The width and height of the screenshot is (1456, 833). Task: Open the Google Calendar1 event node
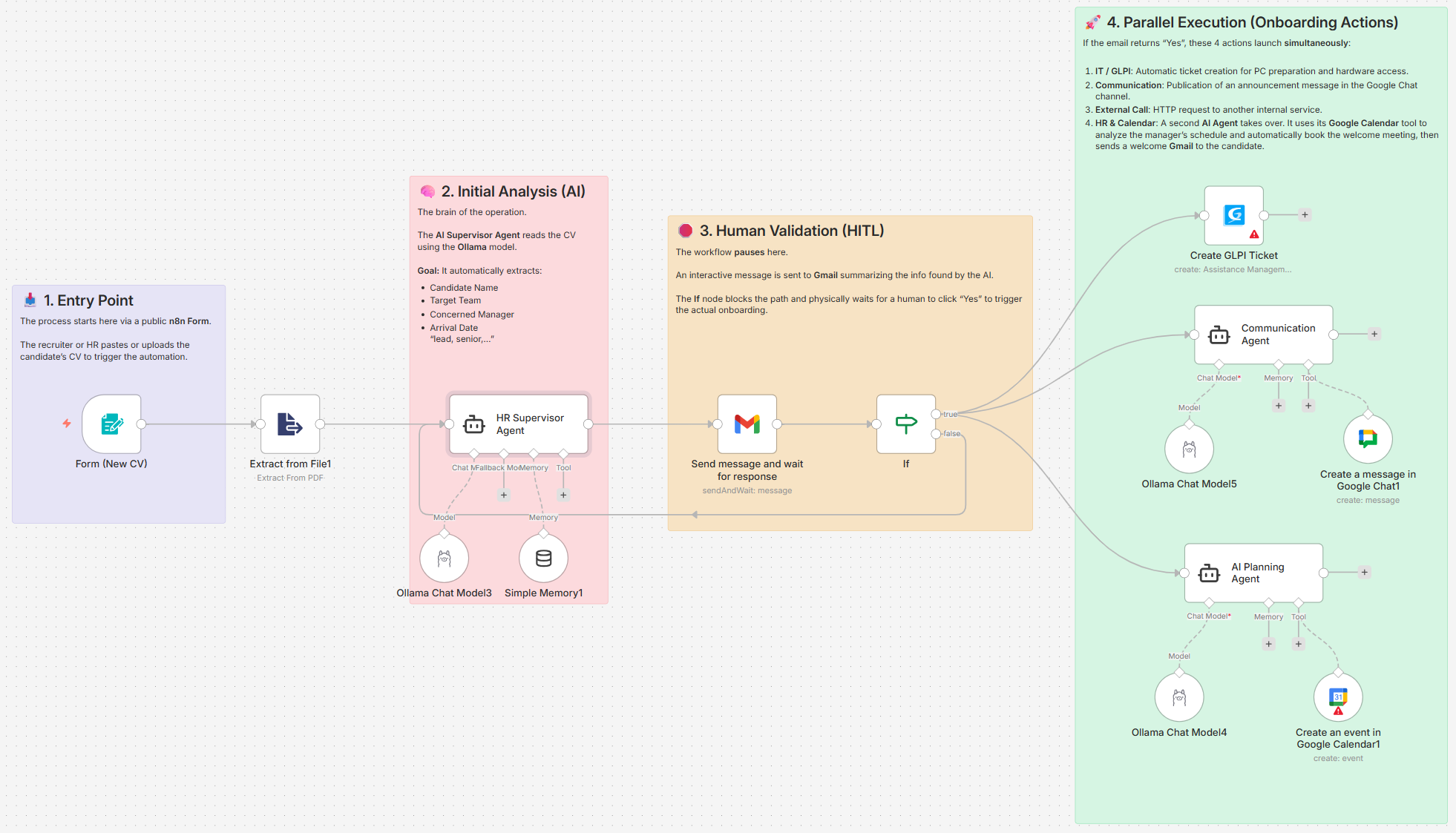pyautogui.click(x=1338, y=697)
